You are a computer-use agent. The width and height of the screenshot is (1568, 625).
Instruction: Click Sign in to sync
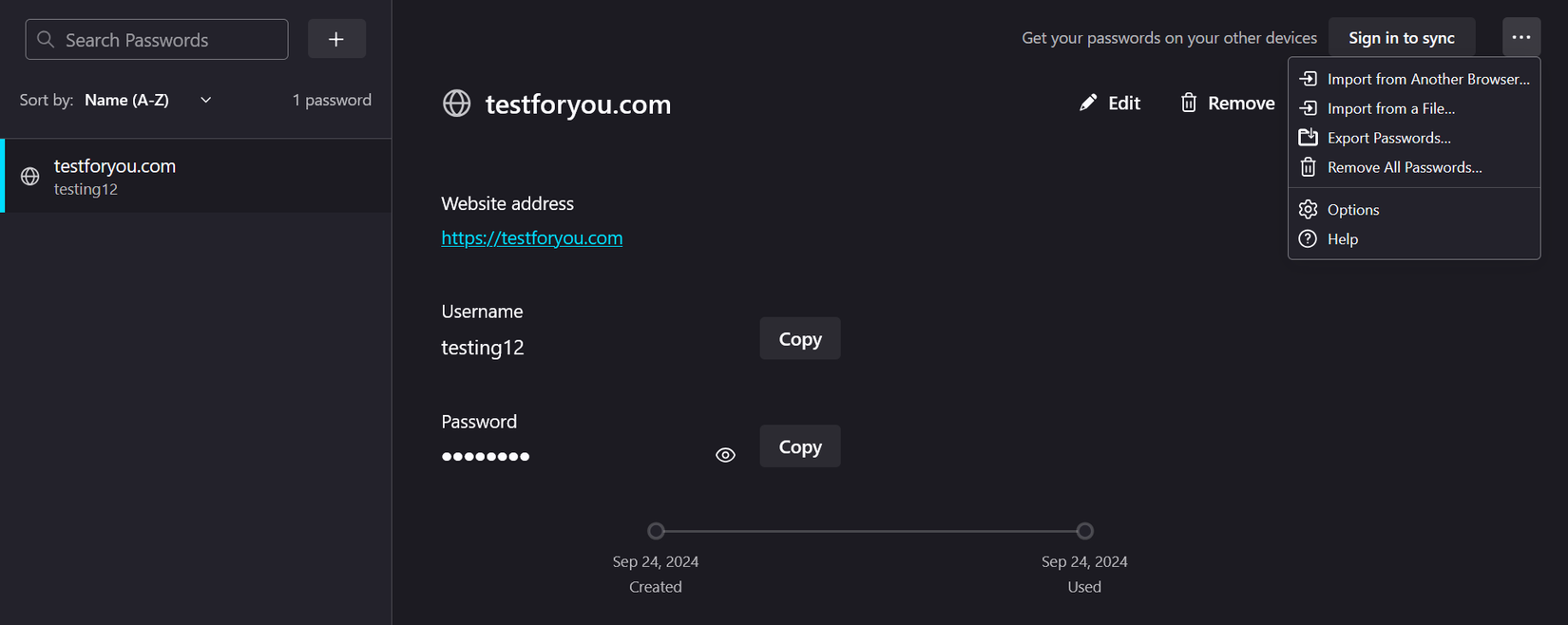click(1402, 37)
